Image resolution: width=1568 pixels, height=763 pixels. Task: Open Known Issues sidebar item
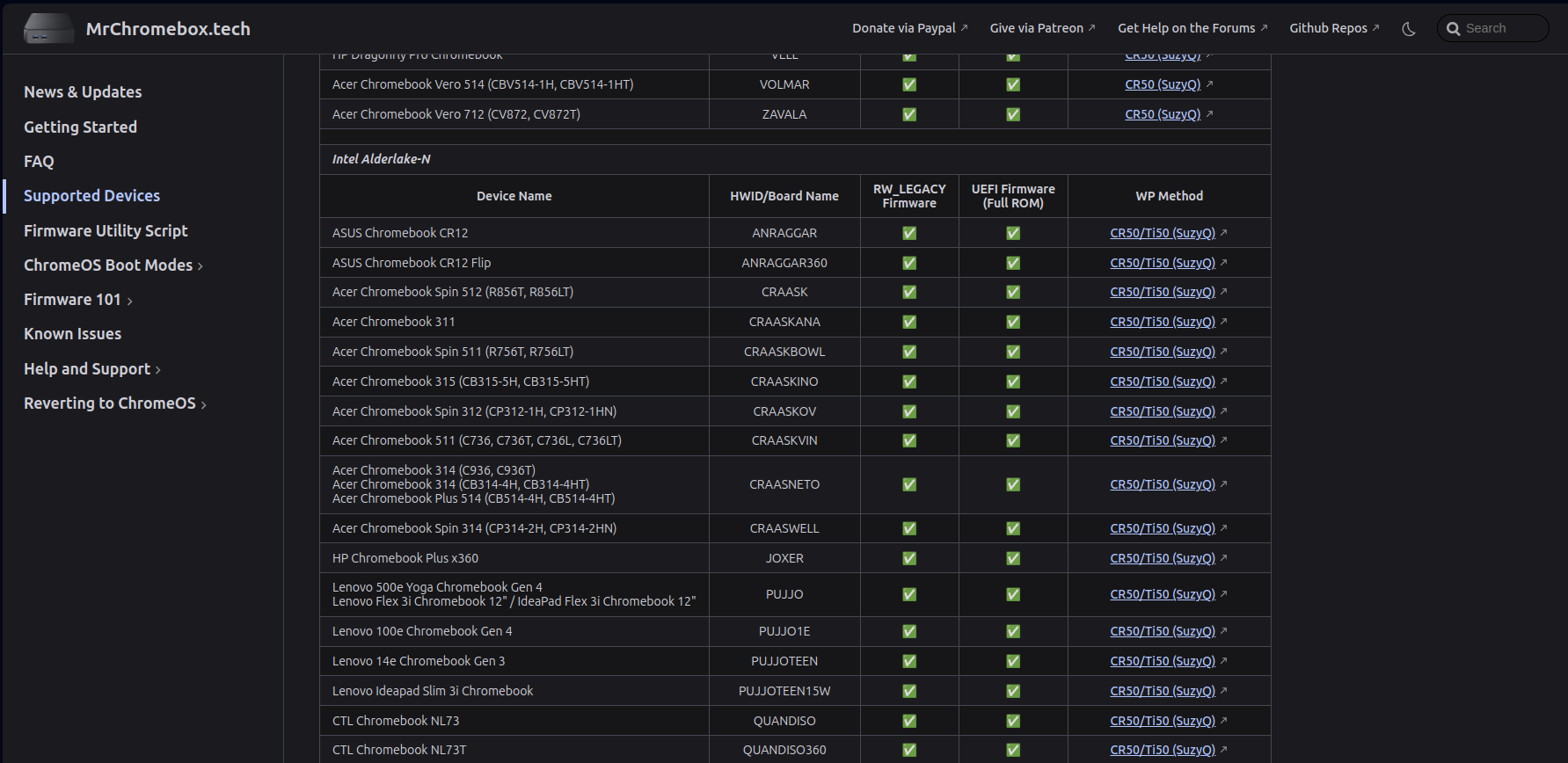(x=72, y=334)
